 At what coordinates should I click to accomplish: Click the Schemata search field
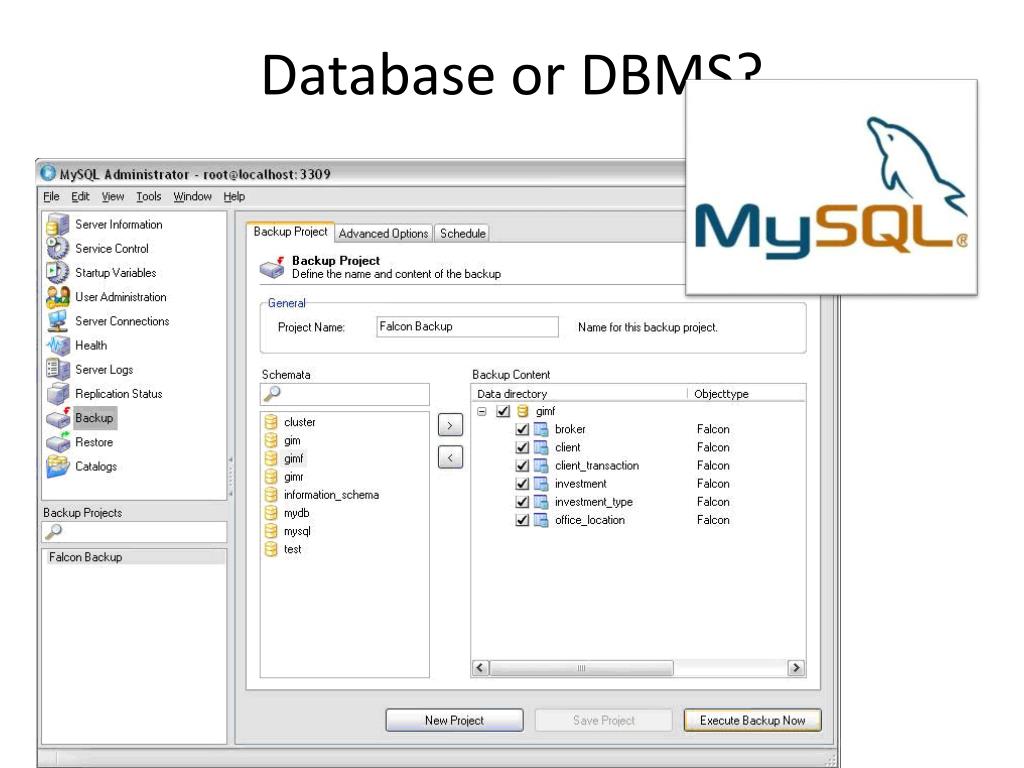(345, 394)
